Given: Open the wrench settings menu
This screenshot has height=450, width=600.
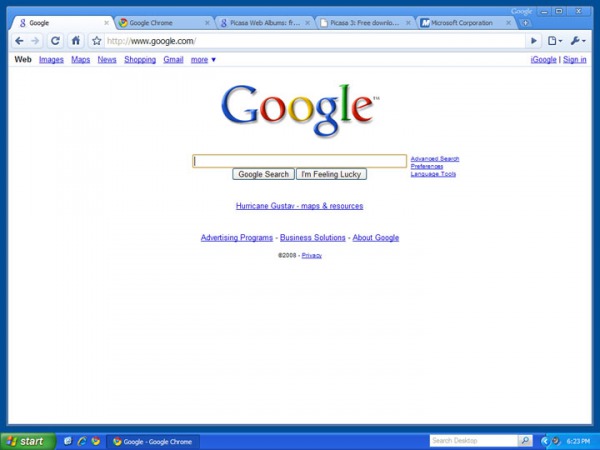Looking at the screenshot, I should click(x=578, y=41).
